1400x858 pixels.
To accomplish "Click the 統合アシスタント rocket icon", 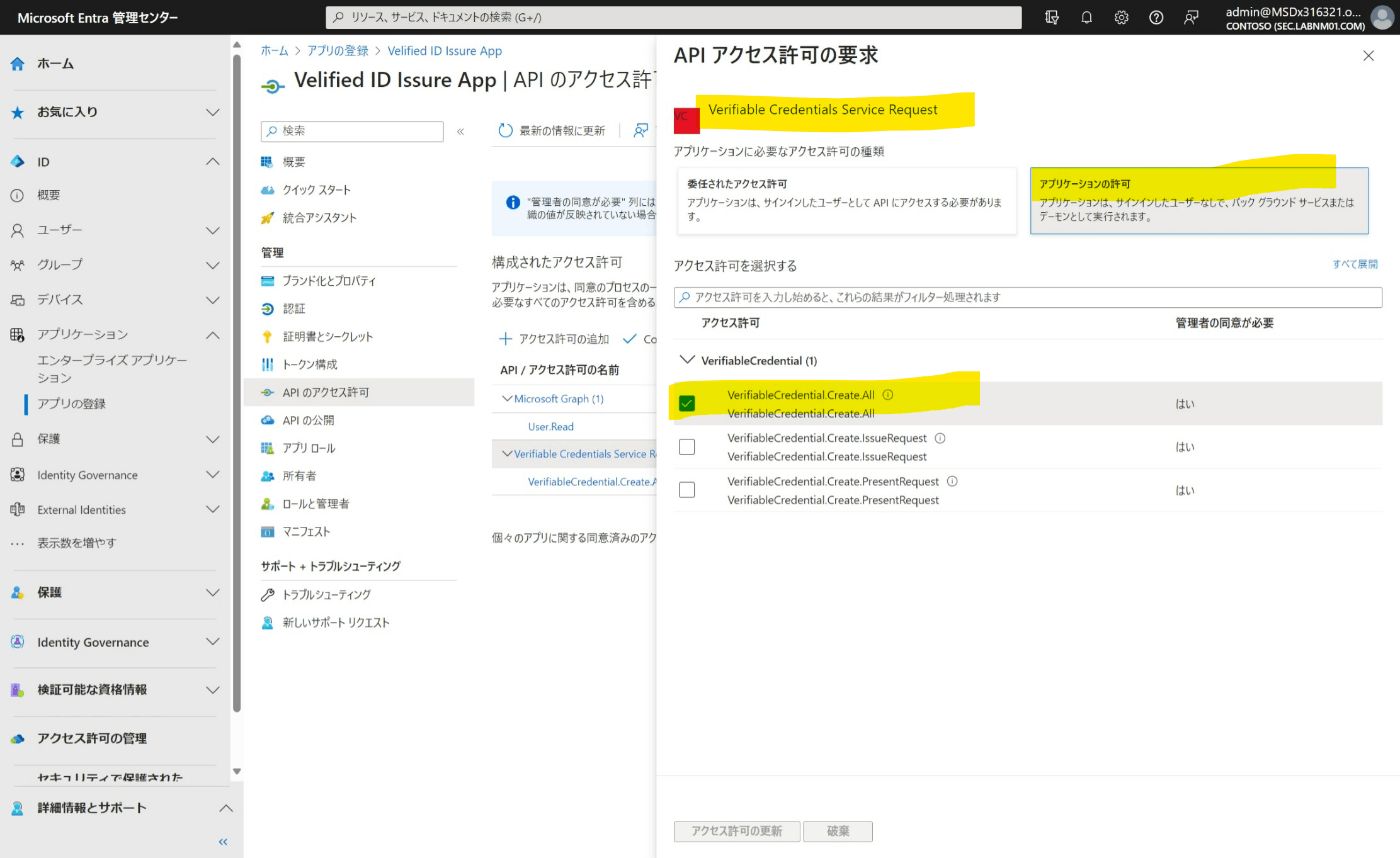I will pyautogui.click(x=267, y=218).
